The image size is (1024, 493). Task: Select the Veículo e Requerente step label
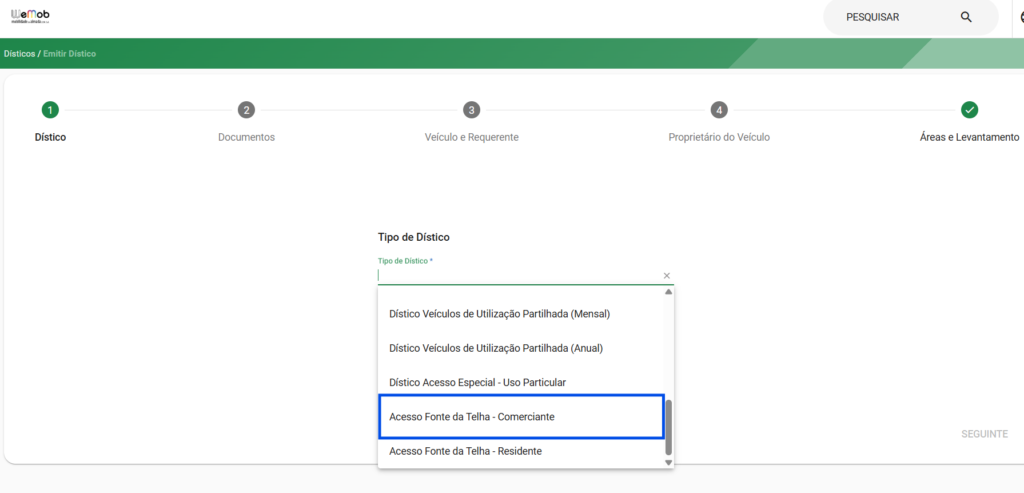[472, 137]
